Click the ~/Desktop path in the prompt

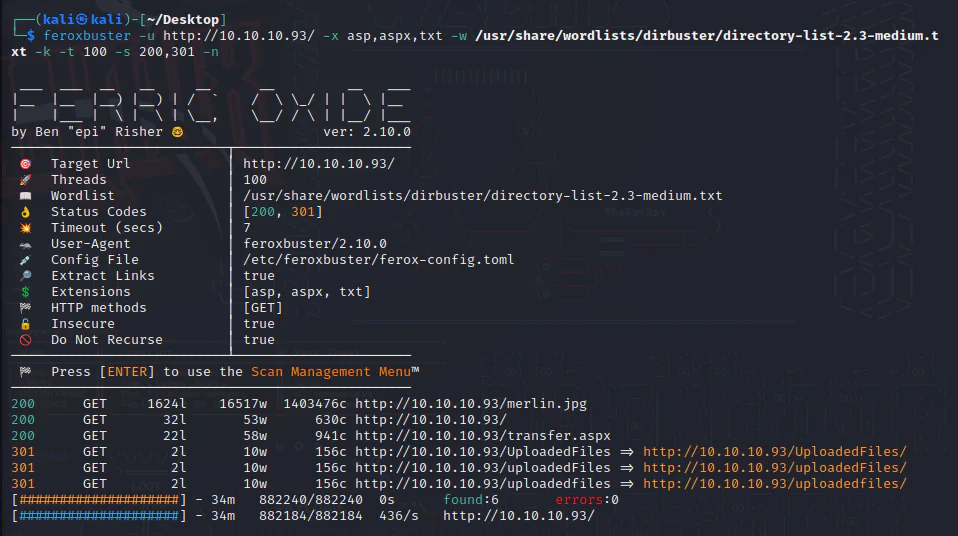click(183, 20)
